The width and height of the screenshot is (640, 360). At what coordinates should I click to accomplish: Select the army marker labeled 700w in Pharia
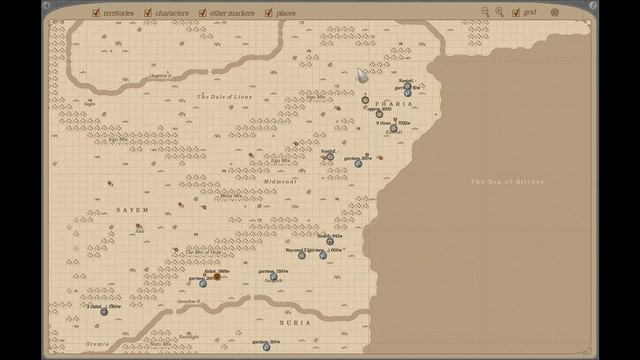coord(393,128)
